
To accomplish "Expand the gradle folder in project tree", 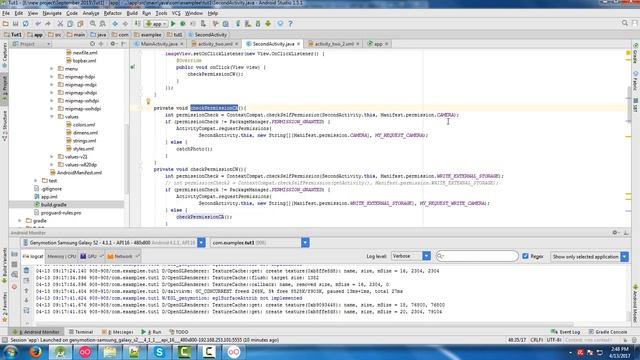I will pyautogui.click(x=19, y=221).
